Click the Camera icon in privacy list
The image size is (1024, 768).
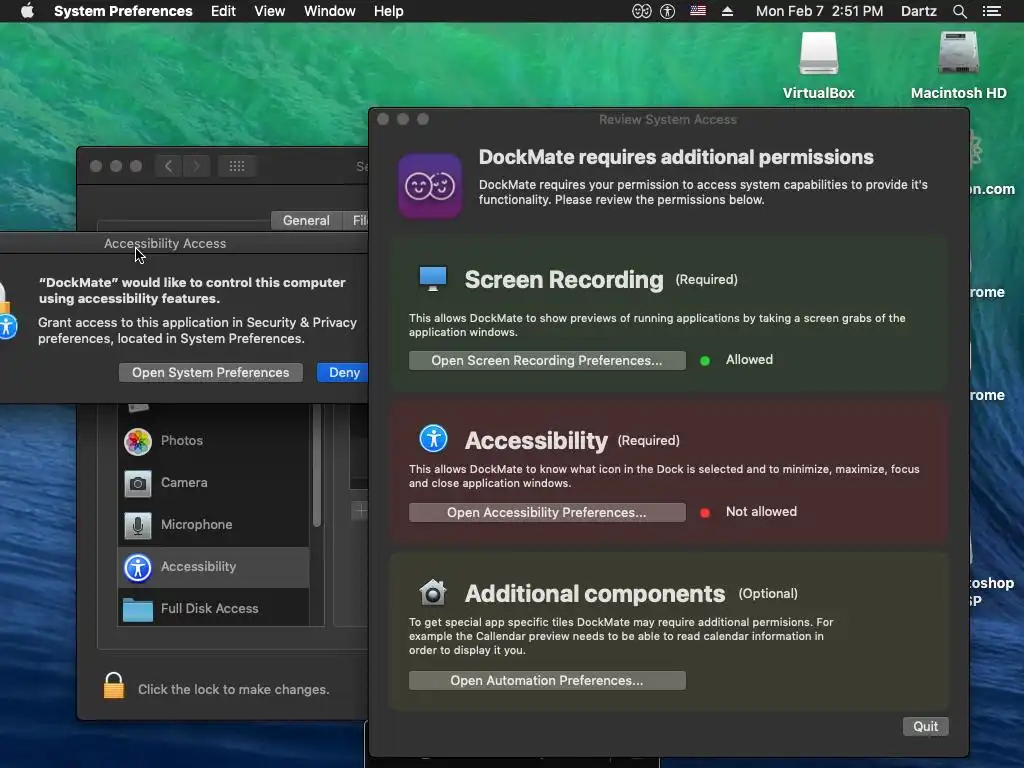(x=138, y=483)
